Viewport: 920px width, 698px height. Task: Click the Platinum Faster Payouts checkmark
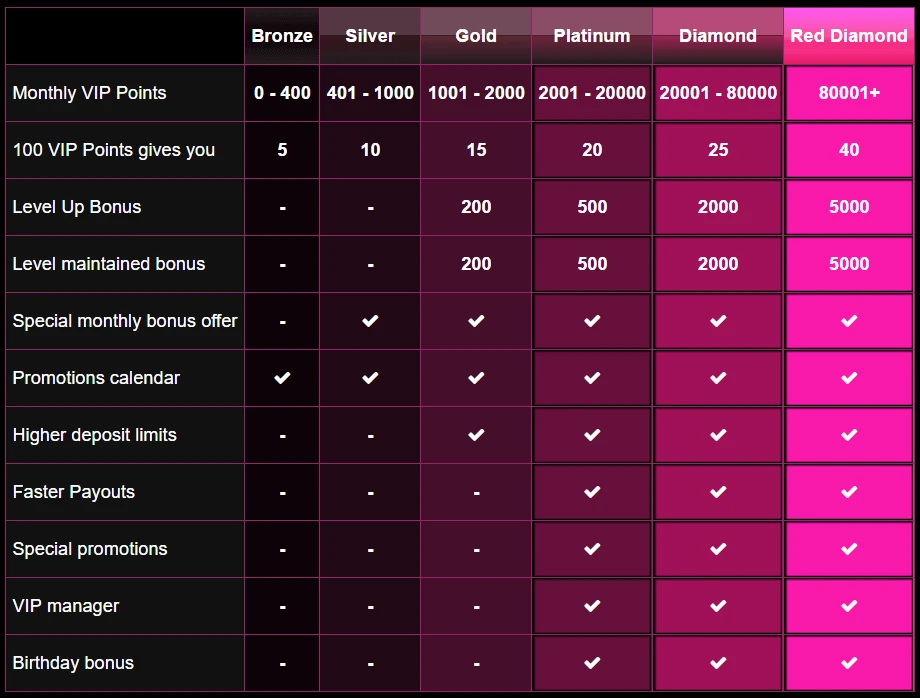592,492
